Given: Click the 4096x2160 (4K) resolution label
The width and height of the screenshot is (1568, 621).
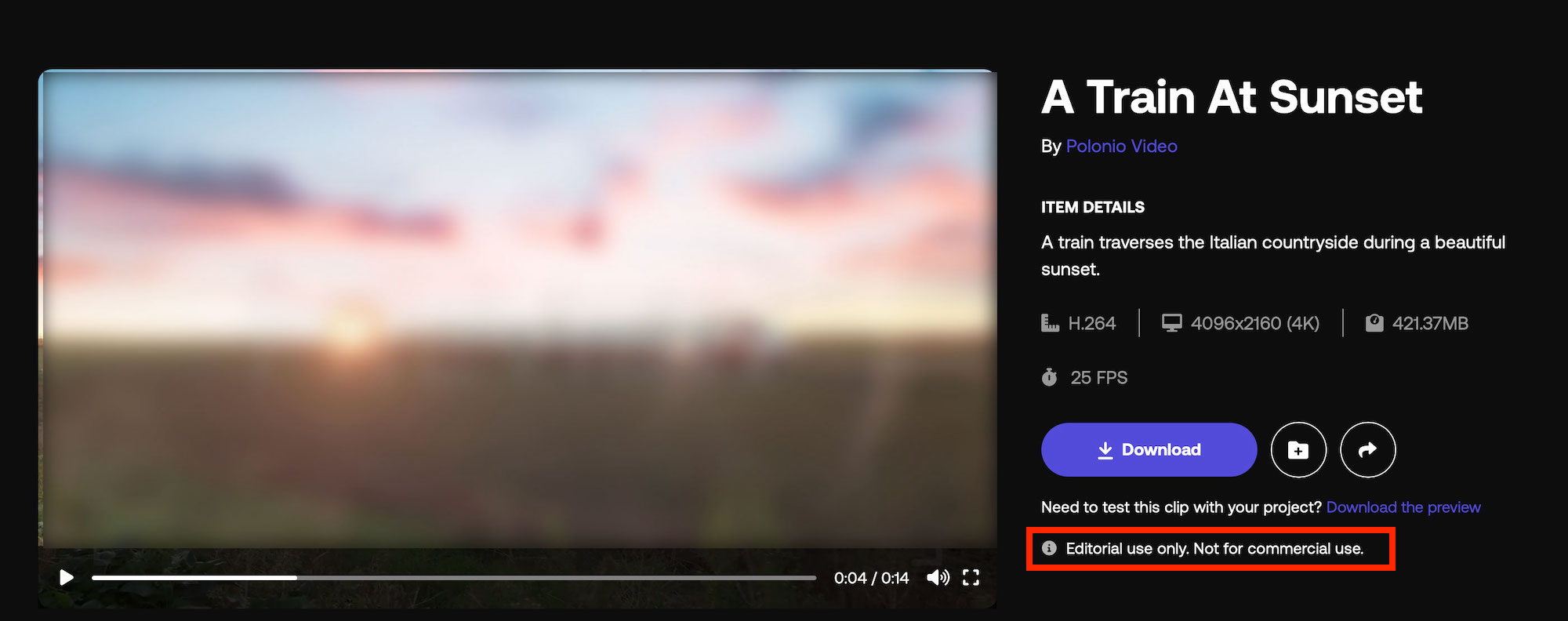Looking at the screenshot, I should pos(1254,323).
